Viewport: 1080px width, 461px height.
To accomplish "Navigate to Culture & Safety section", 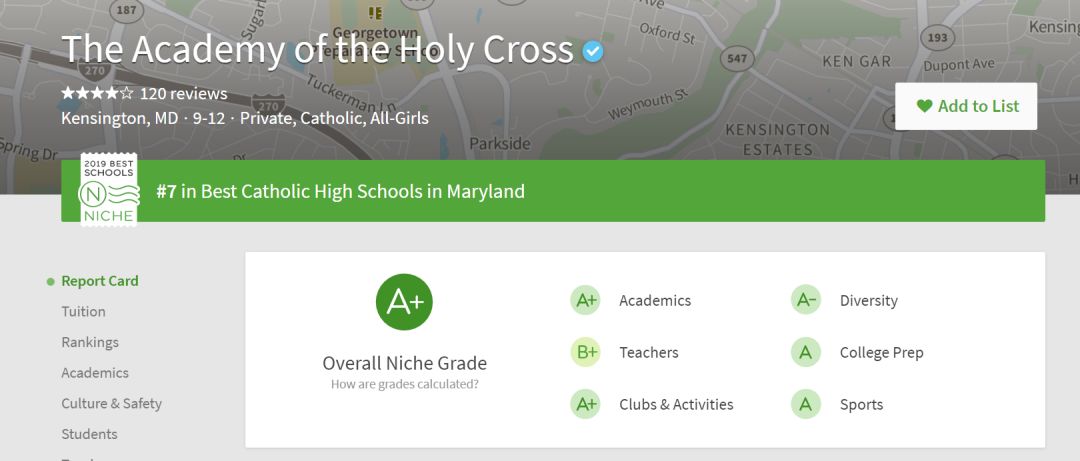I will (x=111, y=403).
